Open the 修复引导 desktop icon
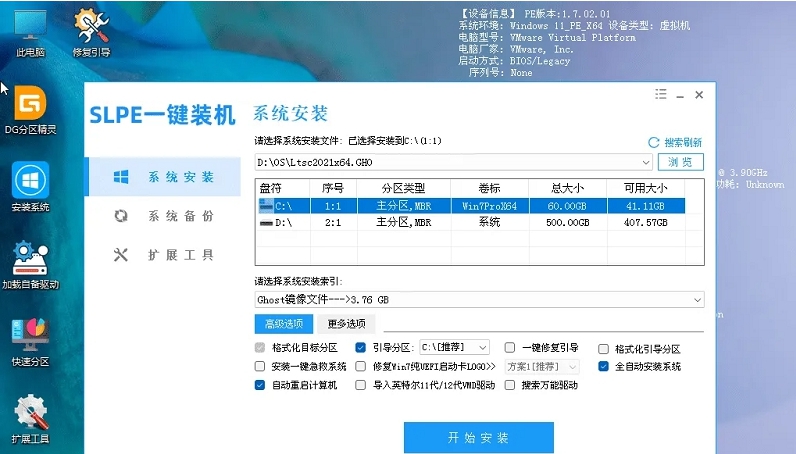796x454 pixels. point(91,33)
